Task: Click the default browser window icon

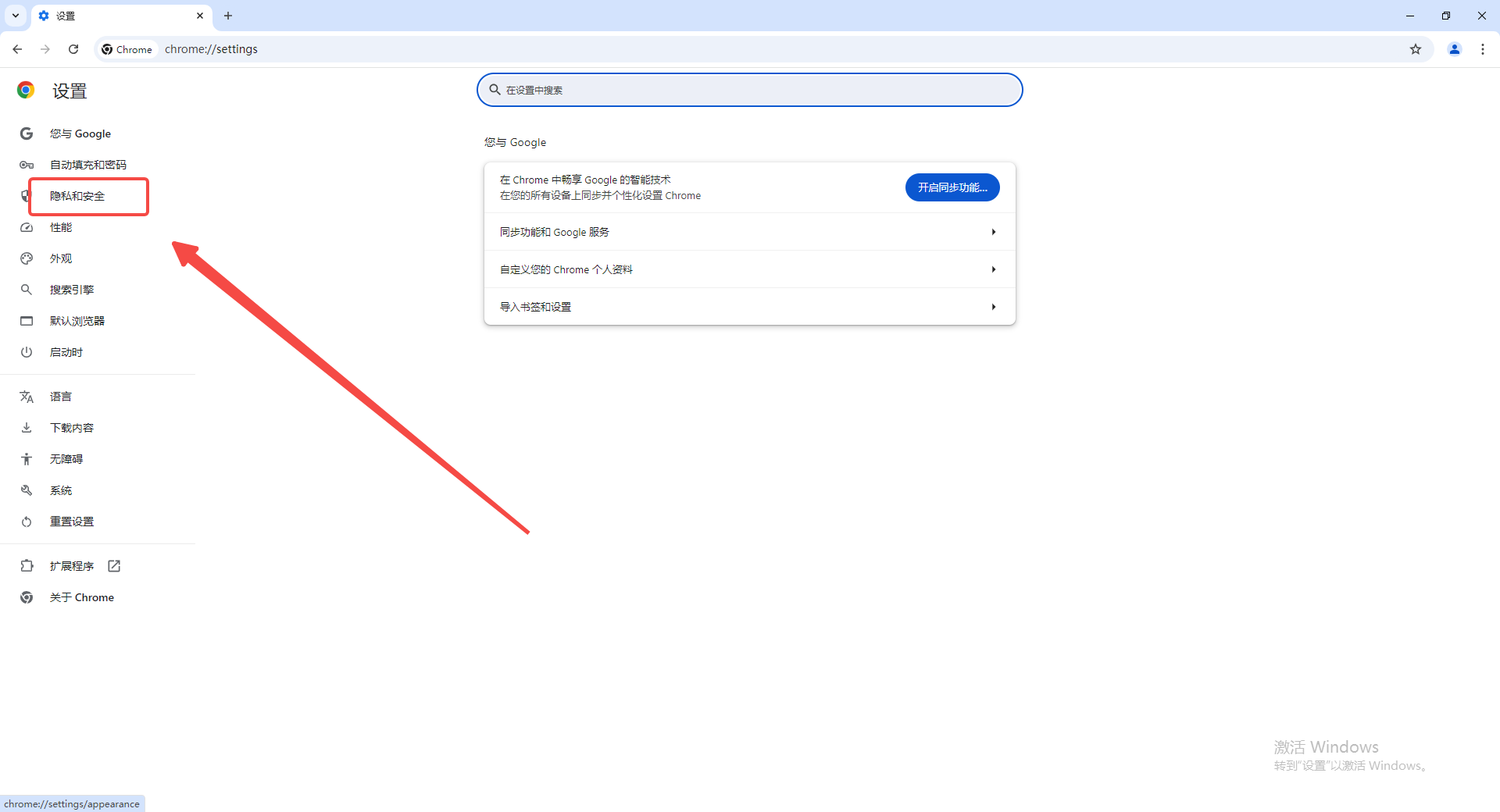Action: (x=27, y=321)
